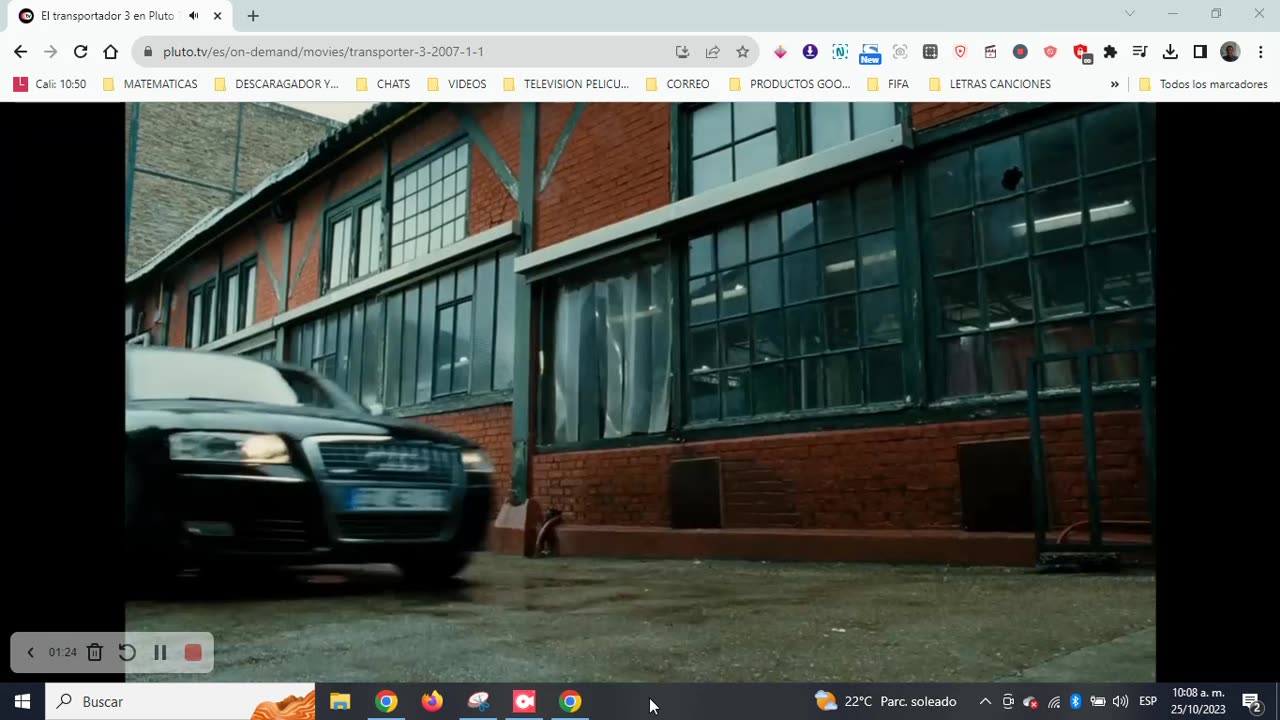The width and height of the screenshot is (1280, 720).
Task: Go back to the previous page
Action: coord(20,52)
